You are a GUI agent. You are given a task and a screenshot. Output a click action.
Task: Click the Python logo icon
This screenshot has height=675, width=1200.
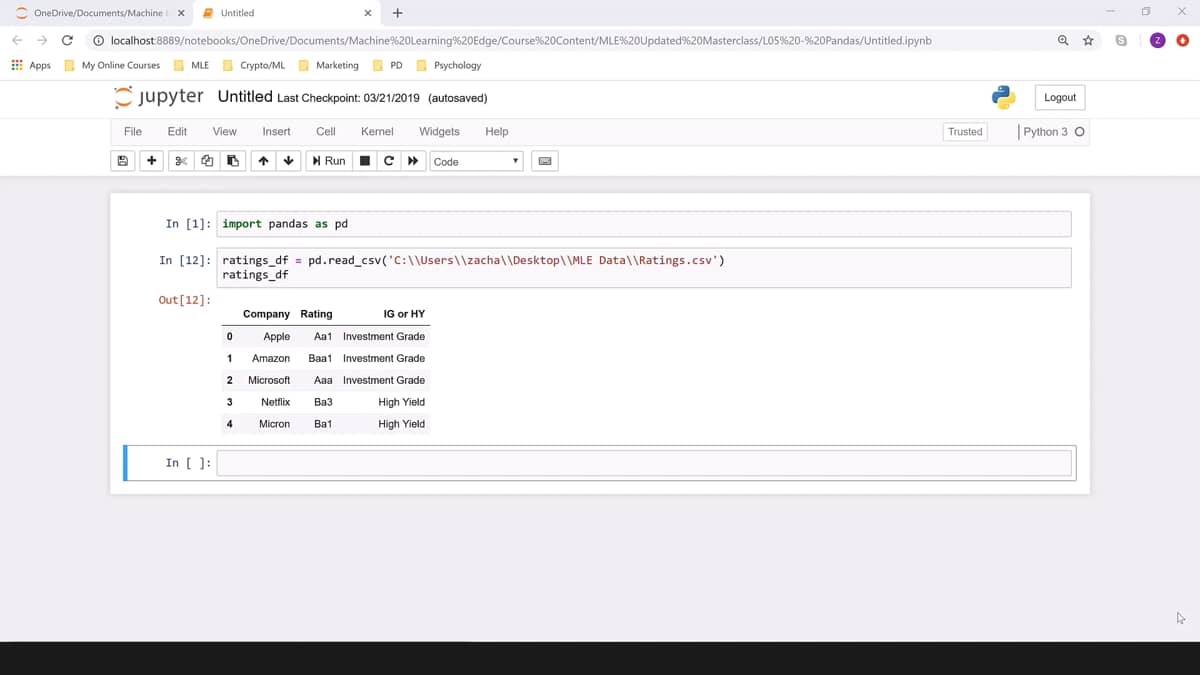(x=1003, y=97)
